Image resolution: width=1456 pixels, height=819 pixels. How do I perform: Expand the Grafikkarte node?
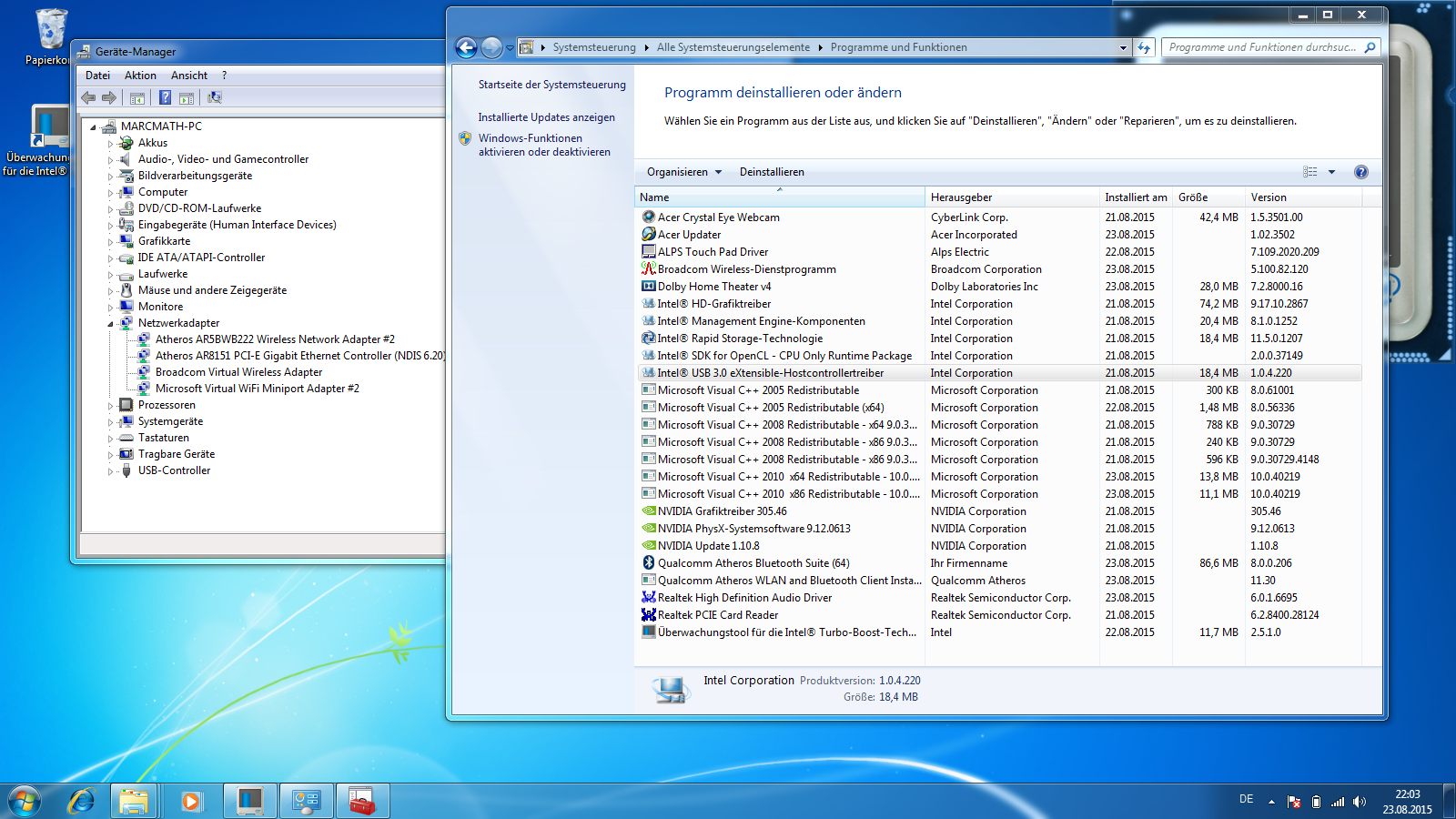pos(111,242)
